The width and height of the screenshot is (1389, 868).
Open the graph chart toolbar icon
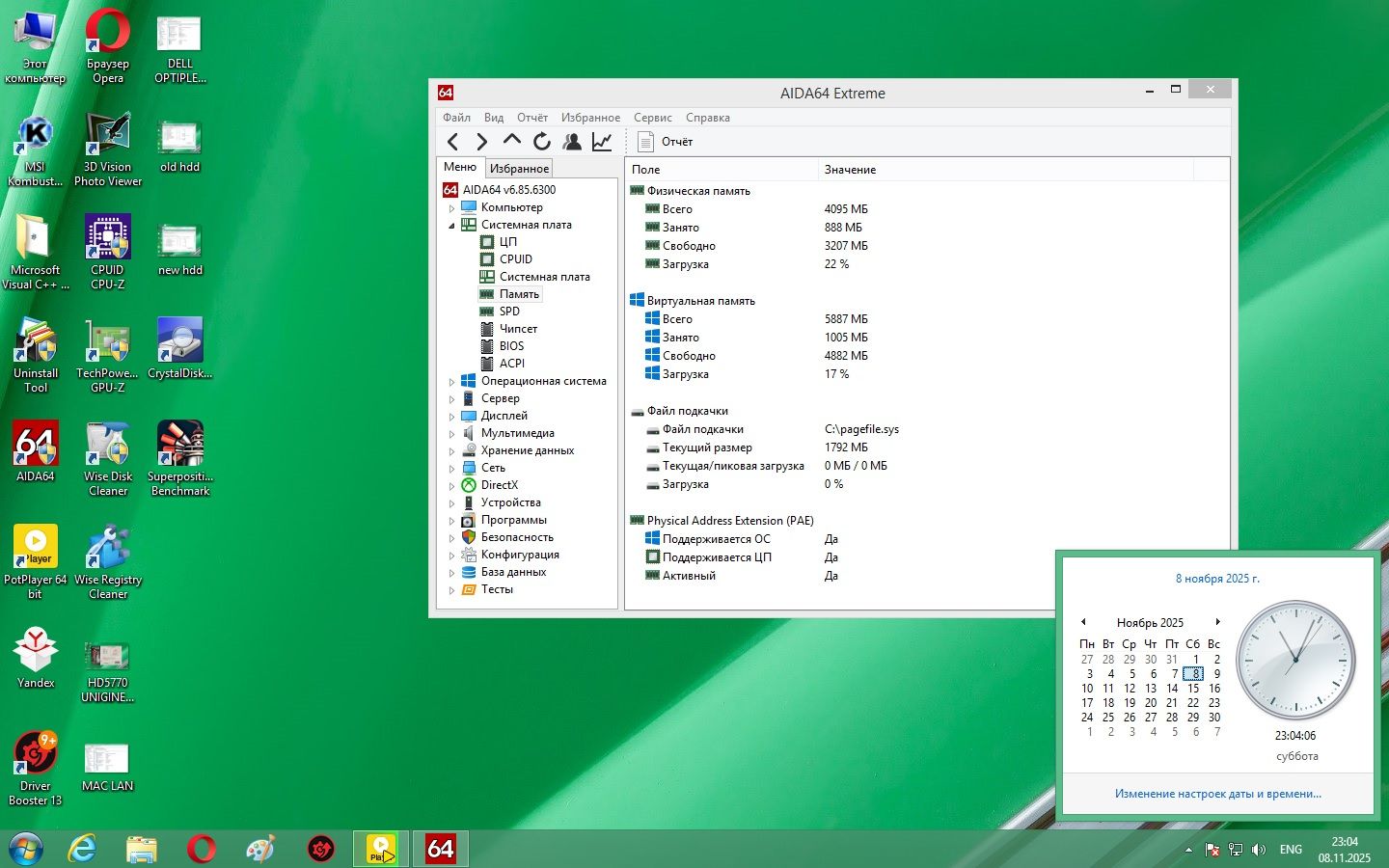pos(602,142)
